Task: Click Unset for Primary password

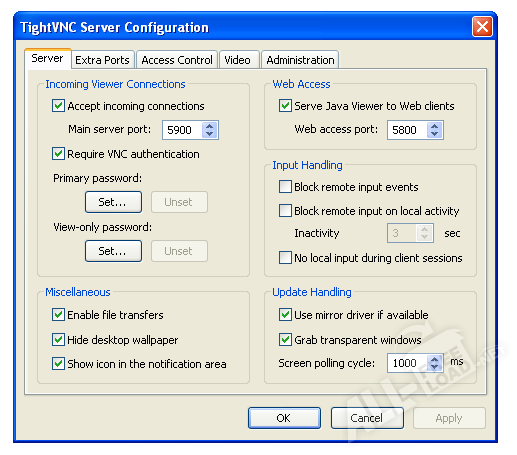Action: click(x=179, y=202)
